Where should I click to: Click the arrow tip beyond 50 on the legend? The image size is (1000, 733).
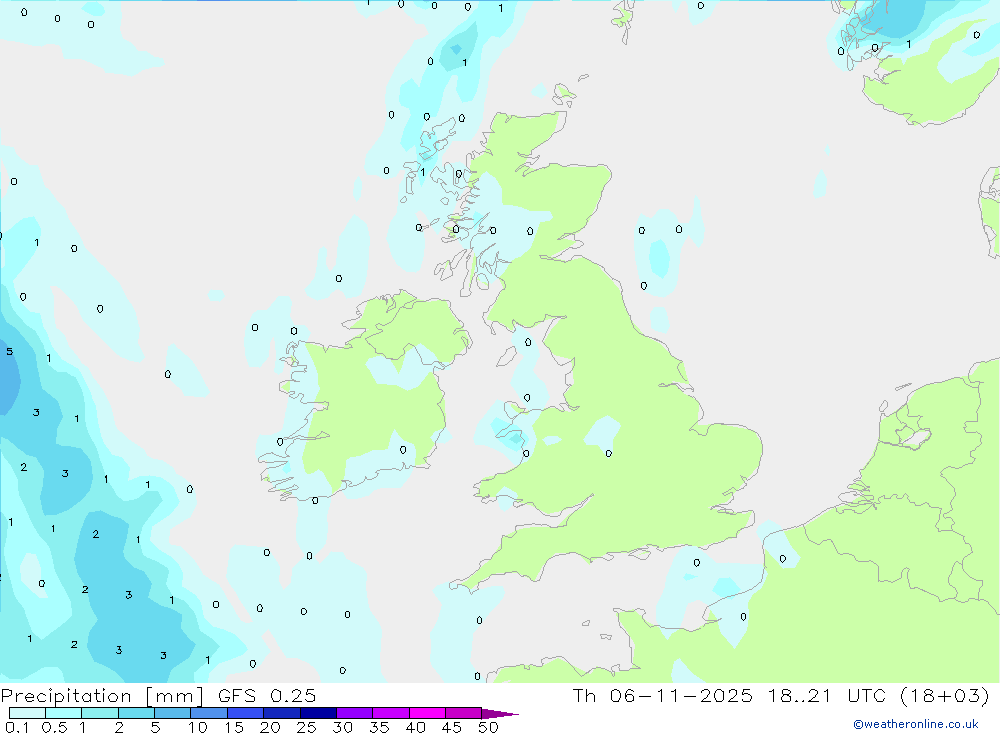500,714
